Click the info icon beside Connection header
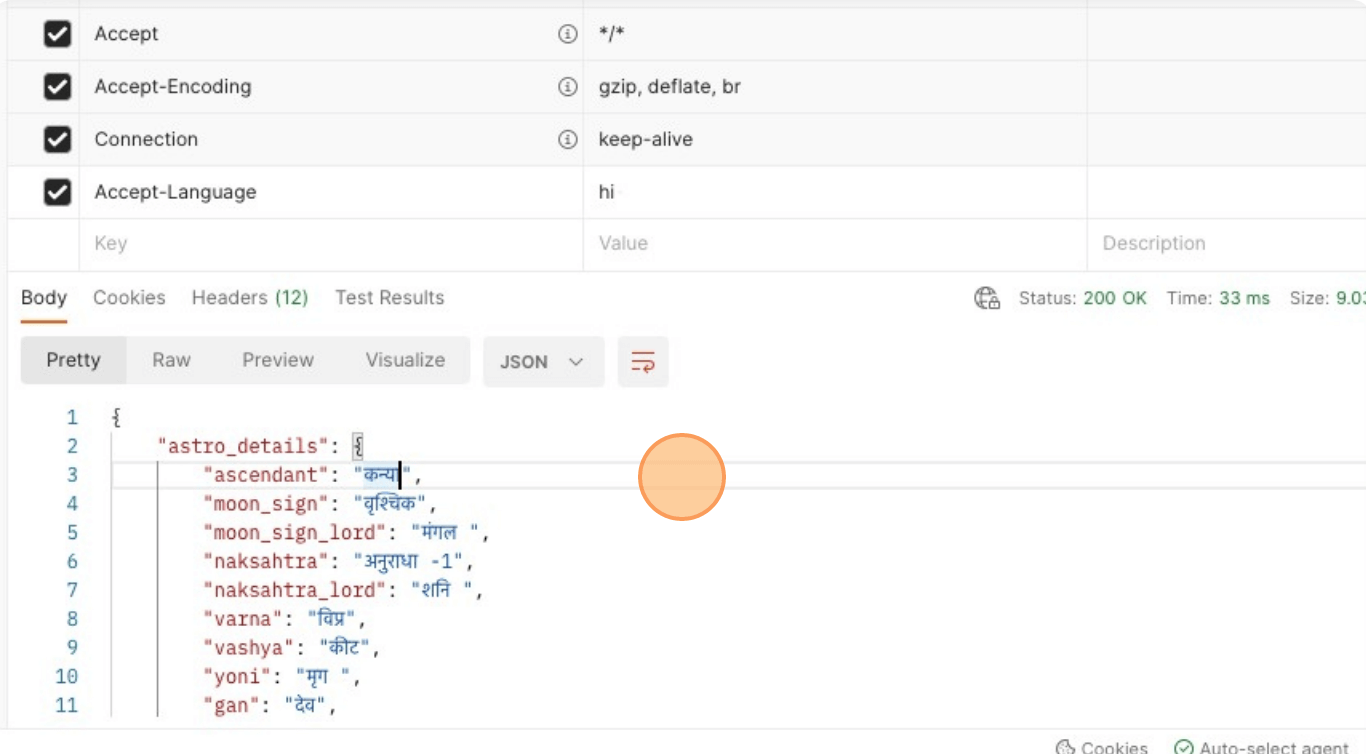 (567, 139)
